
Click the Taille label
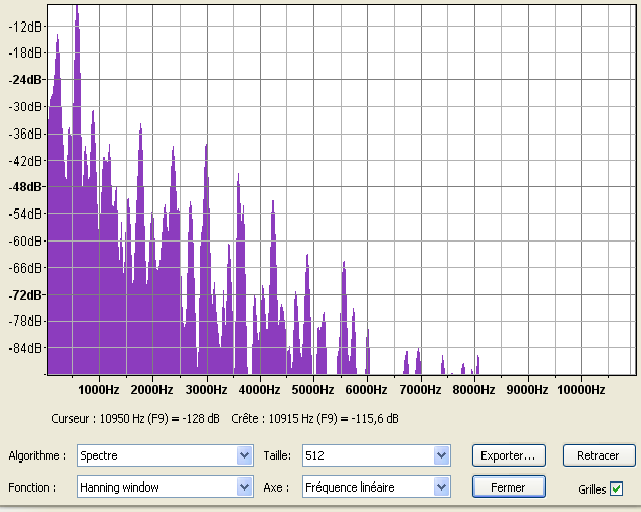click(277, 456)
